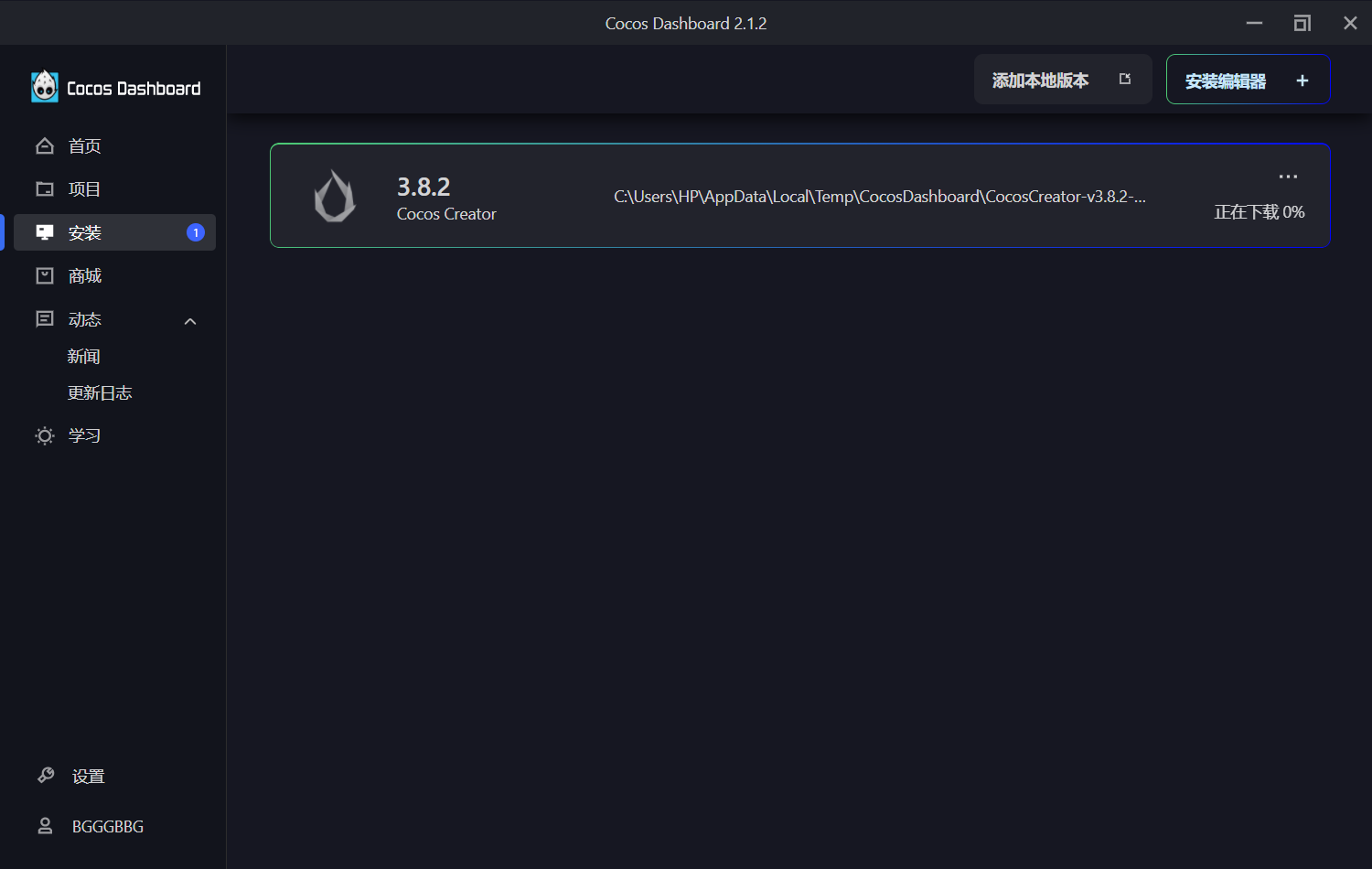
Task: Click the Cocos Creator label under 3.8.2
Action: pos(446,214)
